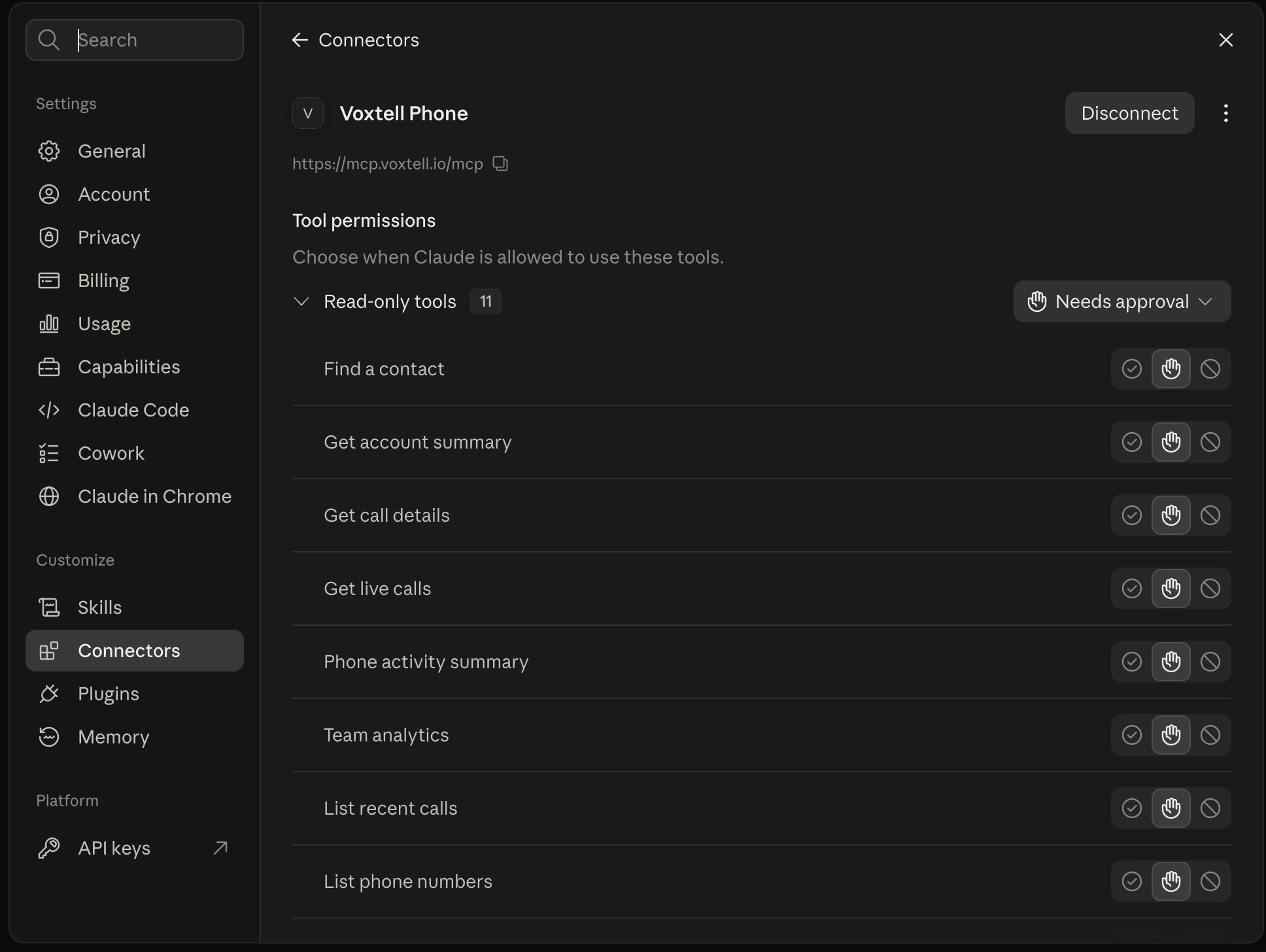Image resolution: width=1266 pixels, height=952 pixels.
Task: Open Claude in Chrome settings
Action: 135,496
